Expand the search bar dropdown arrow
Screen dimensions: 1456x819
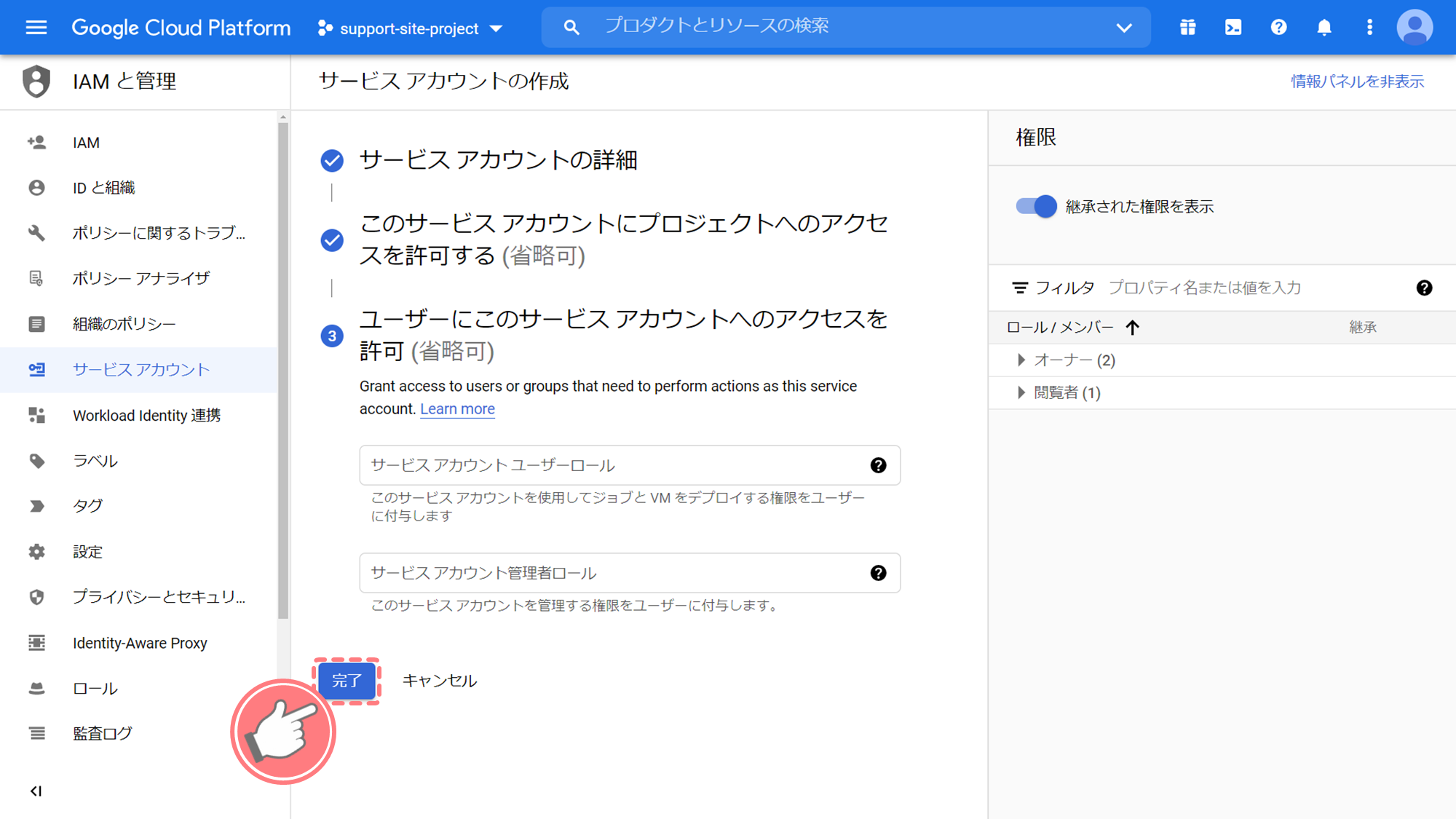1124,28
